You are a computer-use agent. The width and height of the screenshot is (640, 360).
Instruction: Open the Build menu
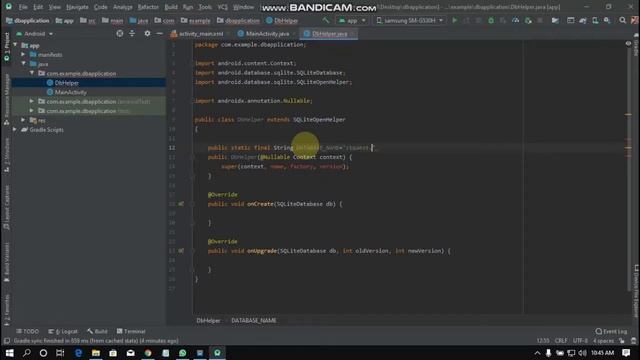tap(171, 7)
